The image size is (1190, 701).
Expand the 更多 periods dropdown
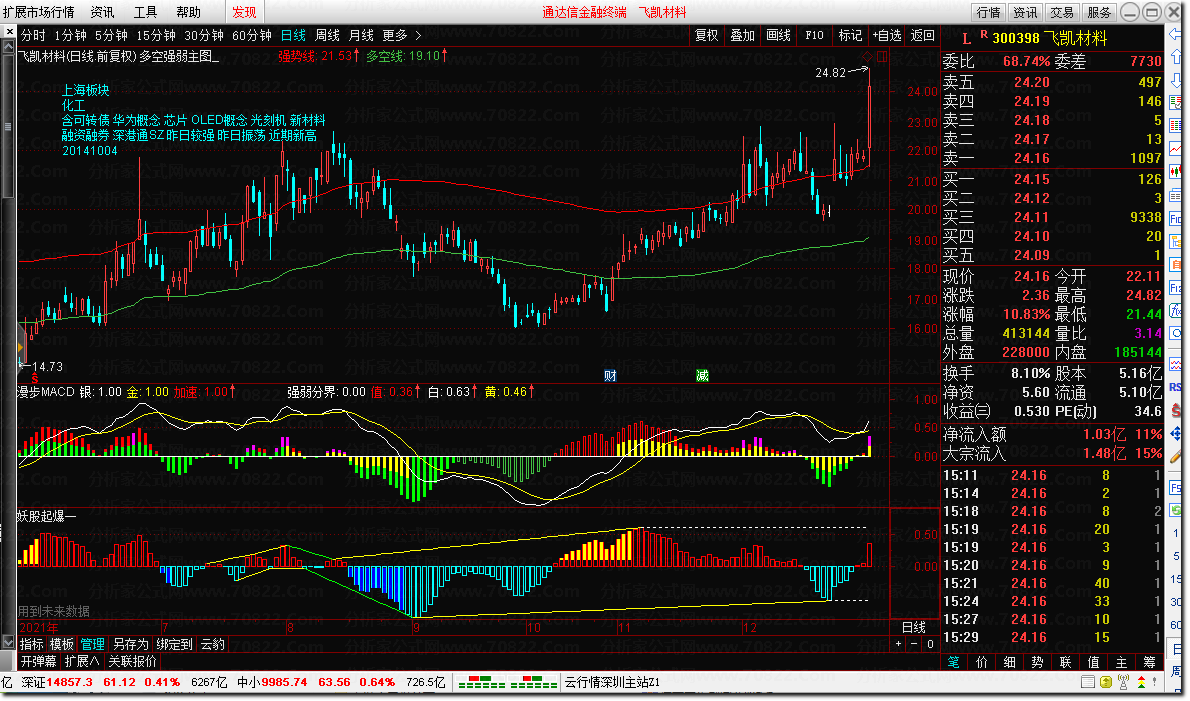coord(395,35)
